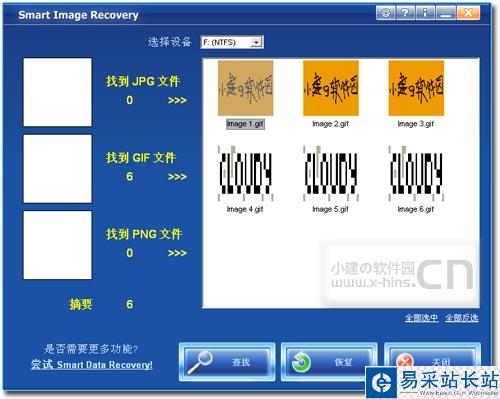Click the Image 4.gif filename label
This screenshot has height=399, width=500.
tap(245, 209)
